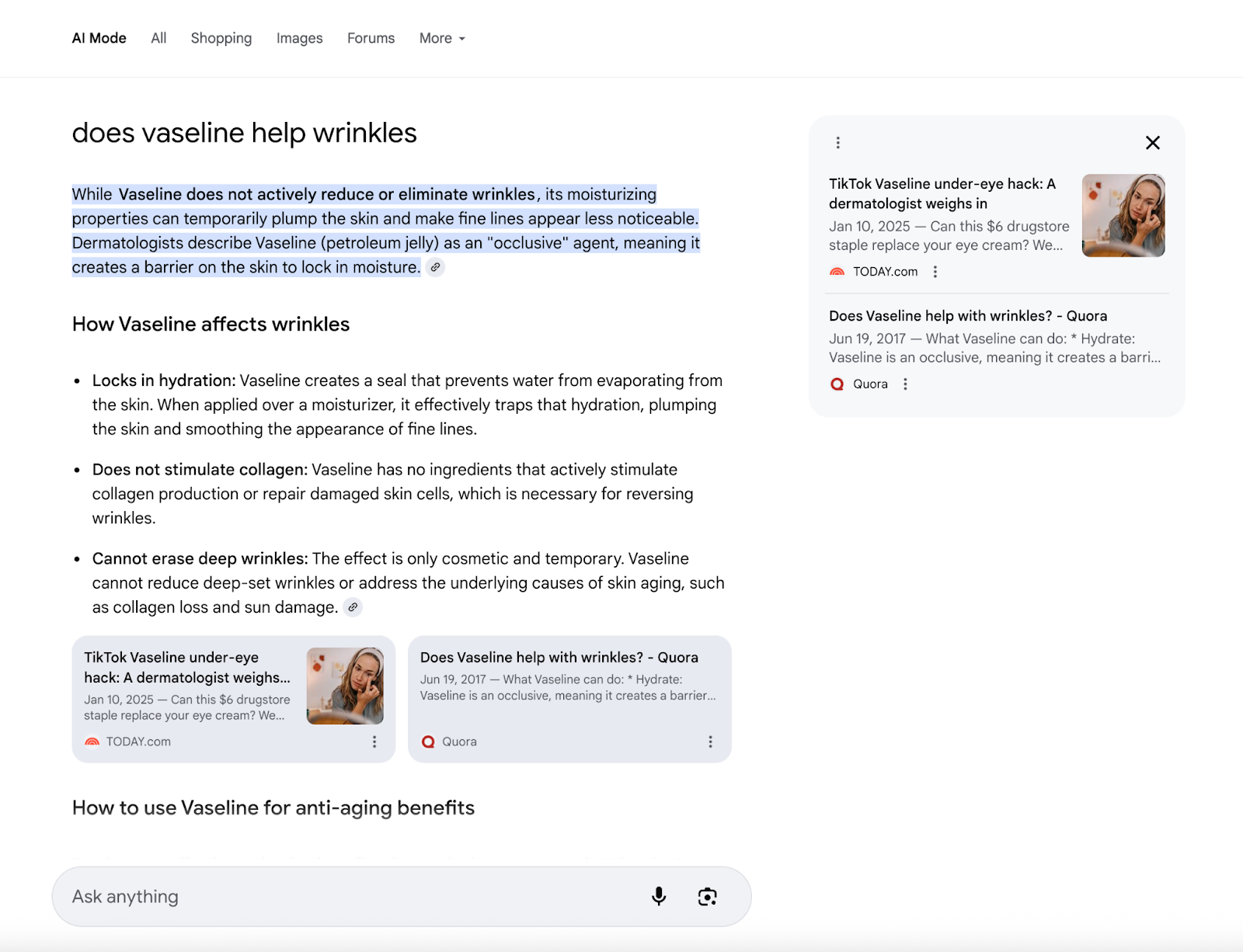Click the citation link icon after 'sun damage'
Screen dimensions: 1243x952
pos(353,607)
